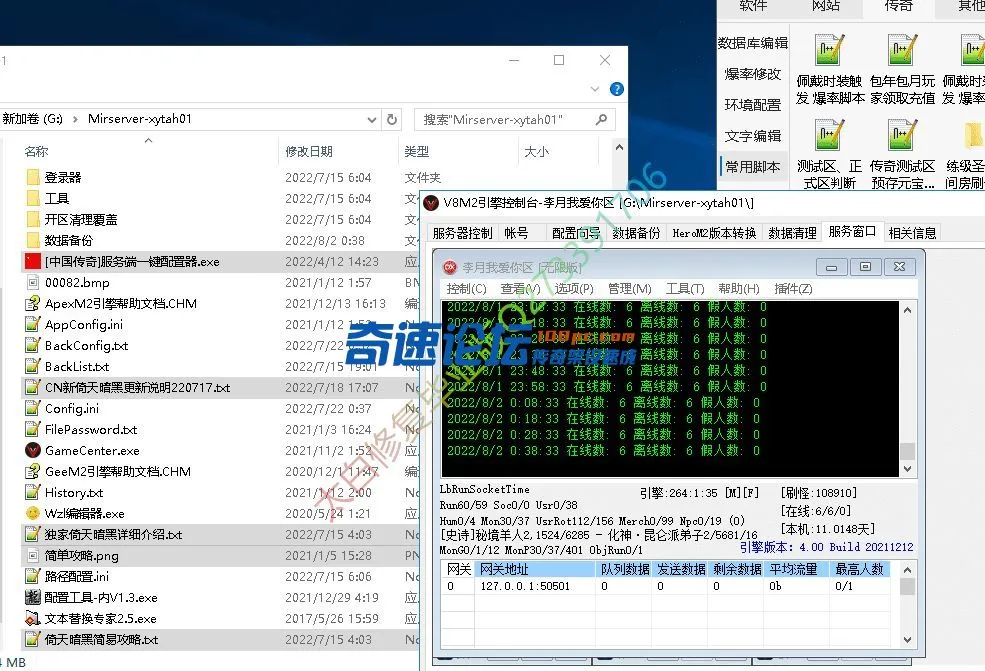
Task: Click the Explorer file list scroll up arrow
Action: [x=619, y=148]
